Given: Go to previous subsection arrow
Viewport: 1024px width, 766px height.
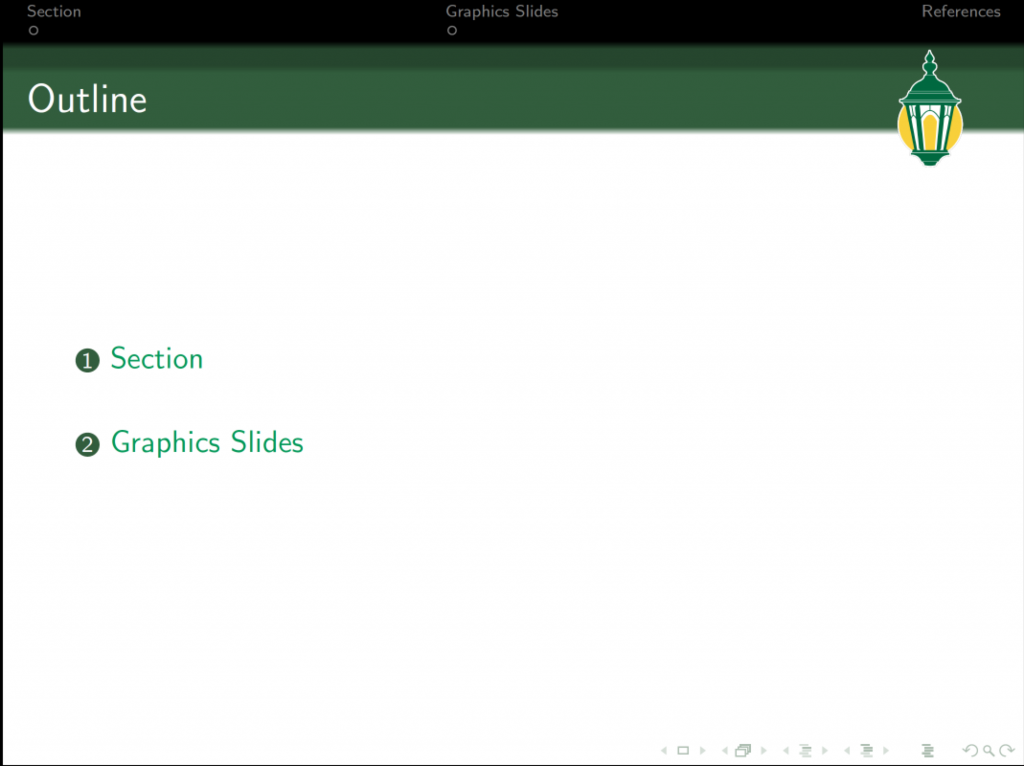Looking at the screenshot, I should coord(786,750).
